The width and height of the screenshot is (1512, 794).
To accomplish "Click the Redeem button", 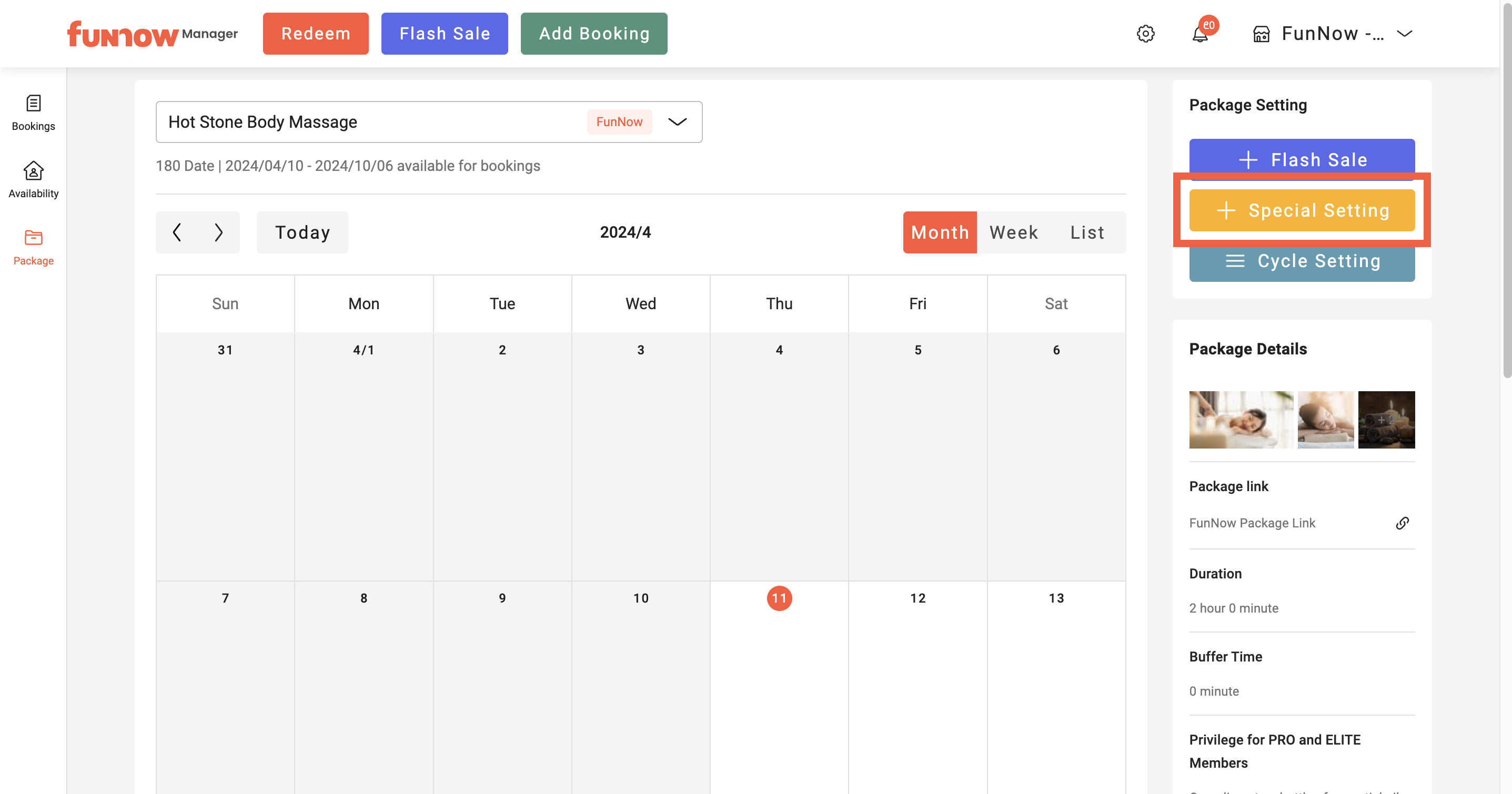I will tap(315, 34).
